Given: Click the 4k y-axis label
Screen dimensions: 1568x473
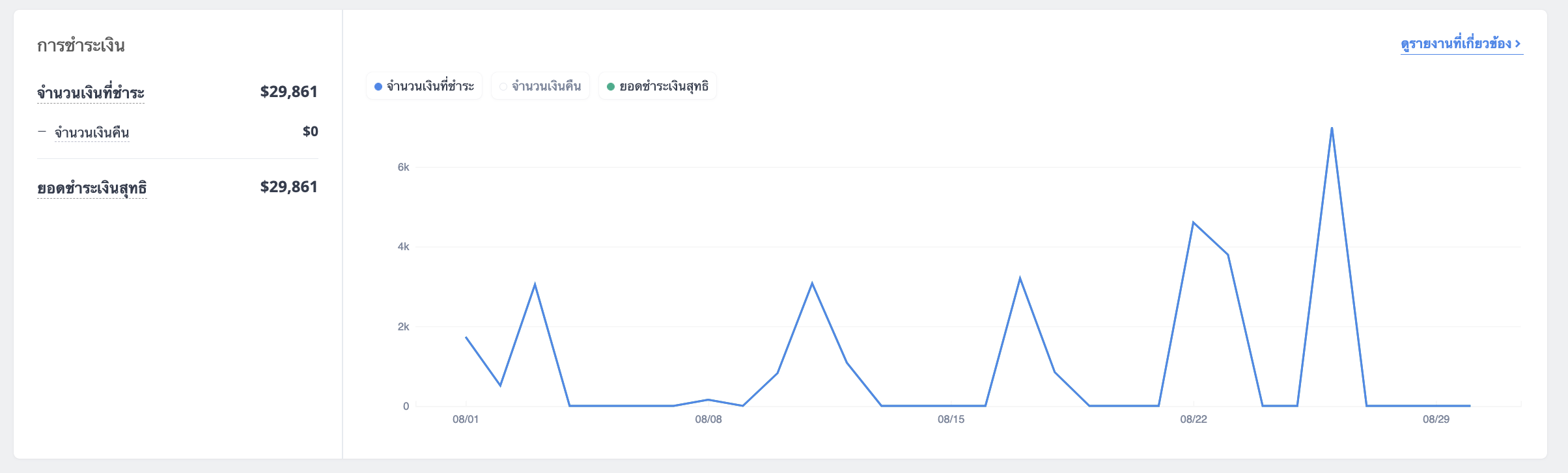Looking at the screenshot, I should click(404, 247).
